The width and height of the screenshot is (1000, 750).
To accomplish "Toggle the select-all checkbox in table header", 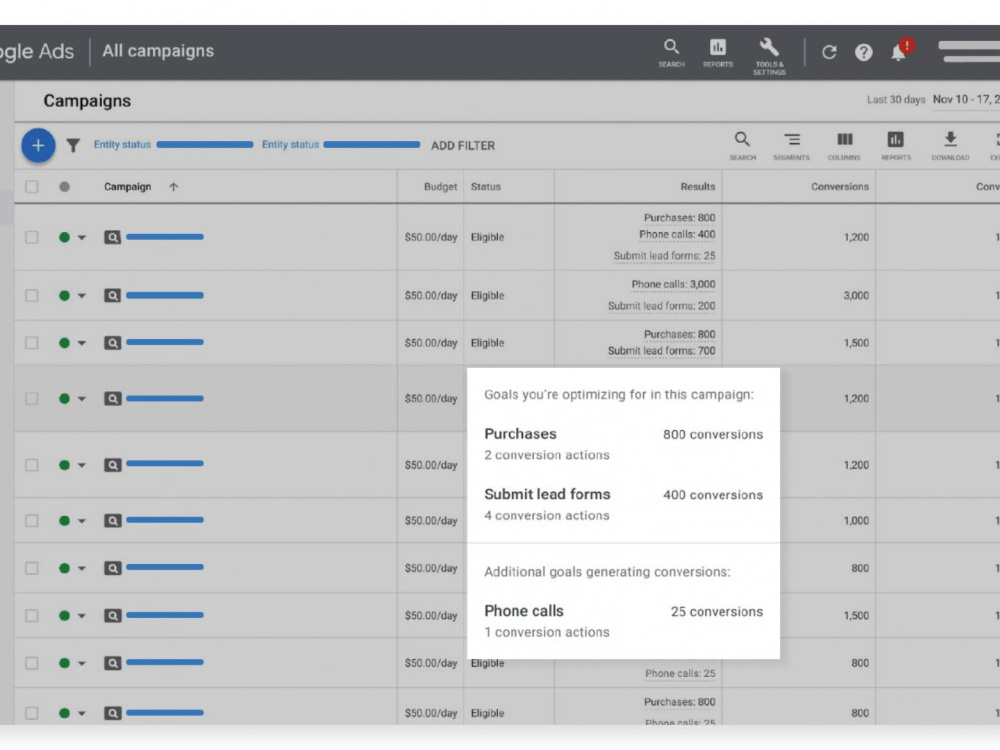I will (31, 187).
